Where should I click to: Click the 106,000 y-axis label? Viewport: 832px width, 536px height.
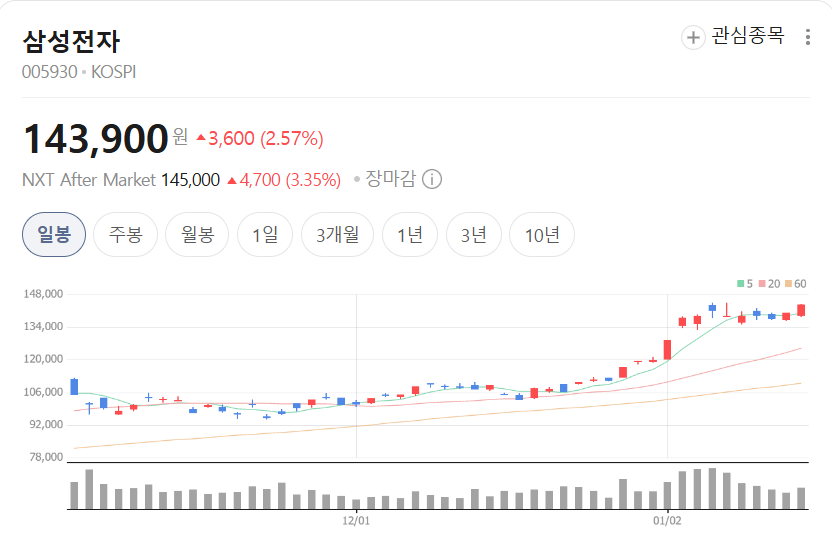point(43,392)
